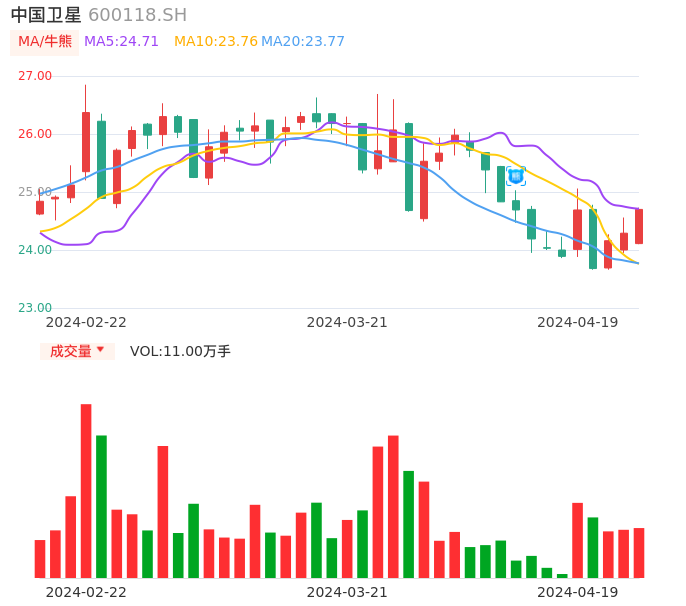Click the 2024-04-19 date label under volume chart
Image resolution: width=686 pixels, height=606 pixels.
(x=577, y=592)
